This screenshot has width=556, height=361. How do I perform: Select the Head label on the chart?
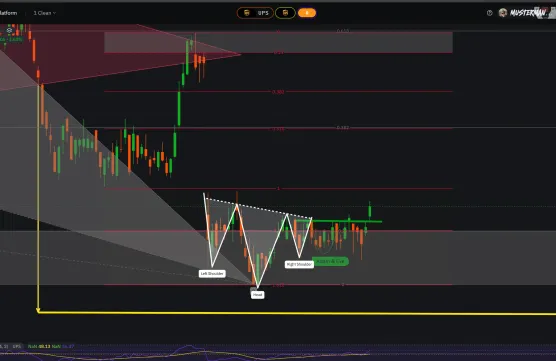pos(257,294)
